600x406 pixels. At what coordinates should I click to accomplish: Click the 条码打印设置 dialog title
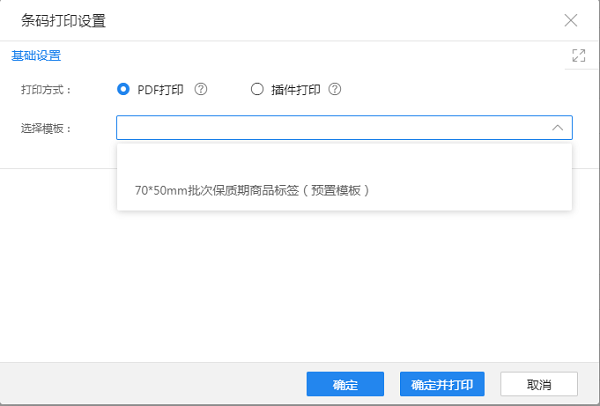point(64,20)
